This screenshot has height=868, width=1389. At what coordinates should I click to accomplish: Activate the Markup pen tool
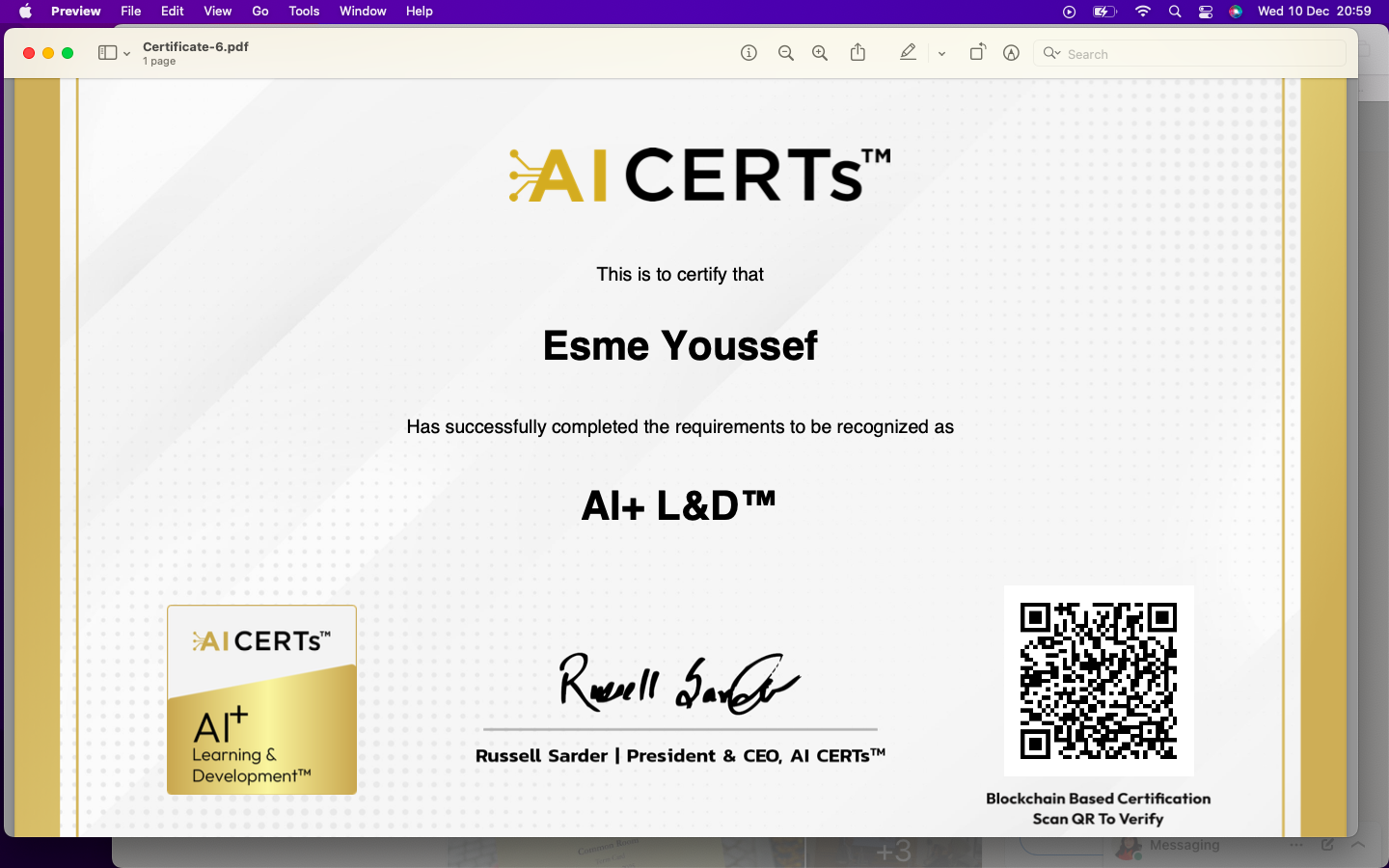tap(908, 53)
